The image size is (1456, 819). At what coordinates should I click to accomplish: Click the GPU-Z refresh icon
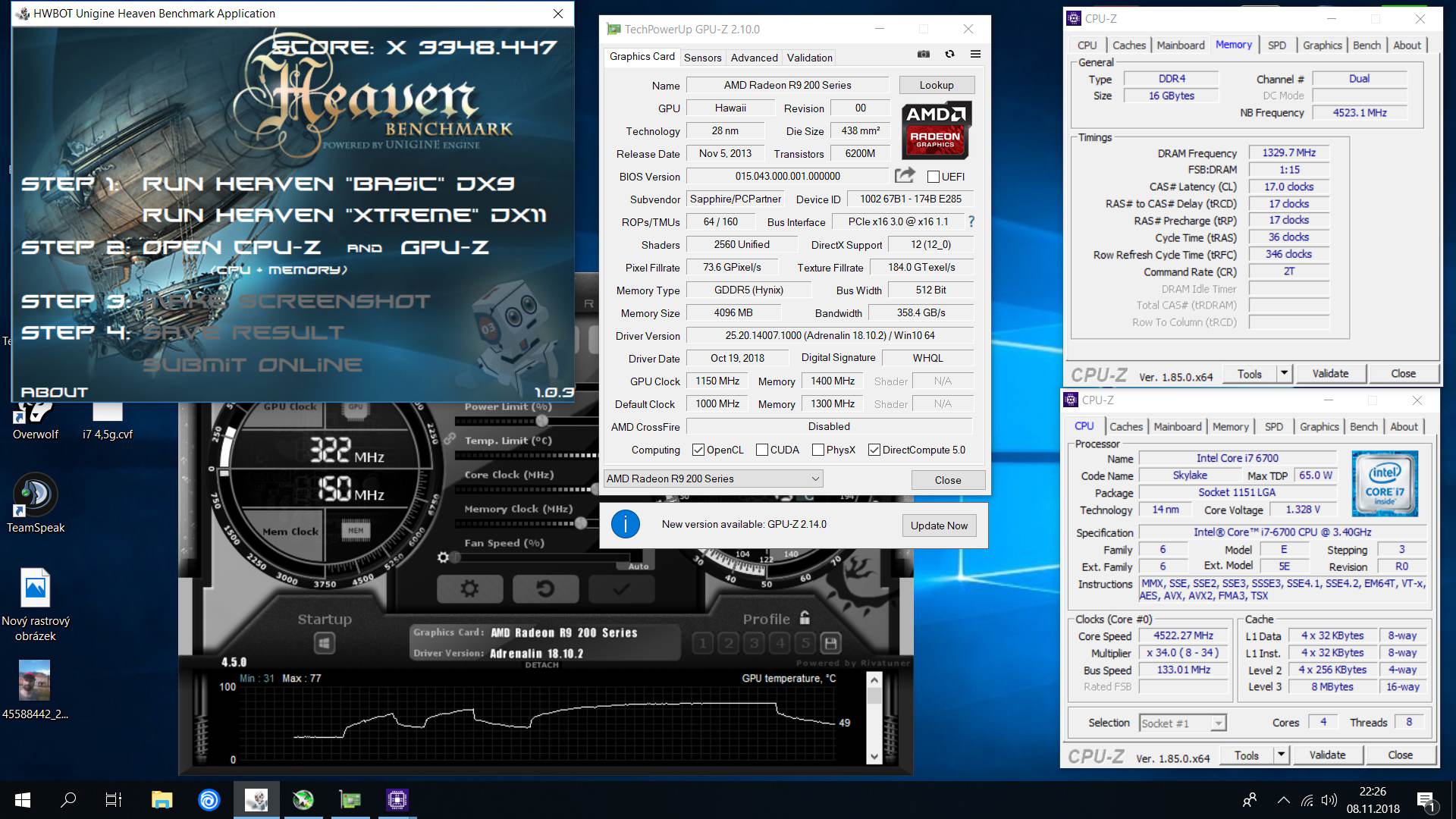[949, 55]
